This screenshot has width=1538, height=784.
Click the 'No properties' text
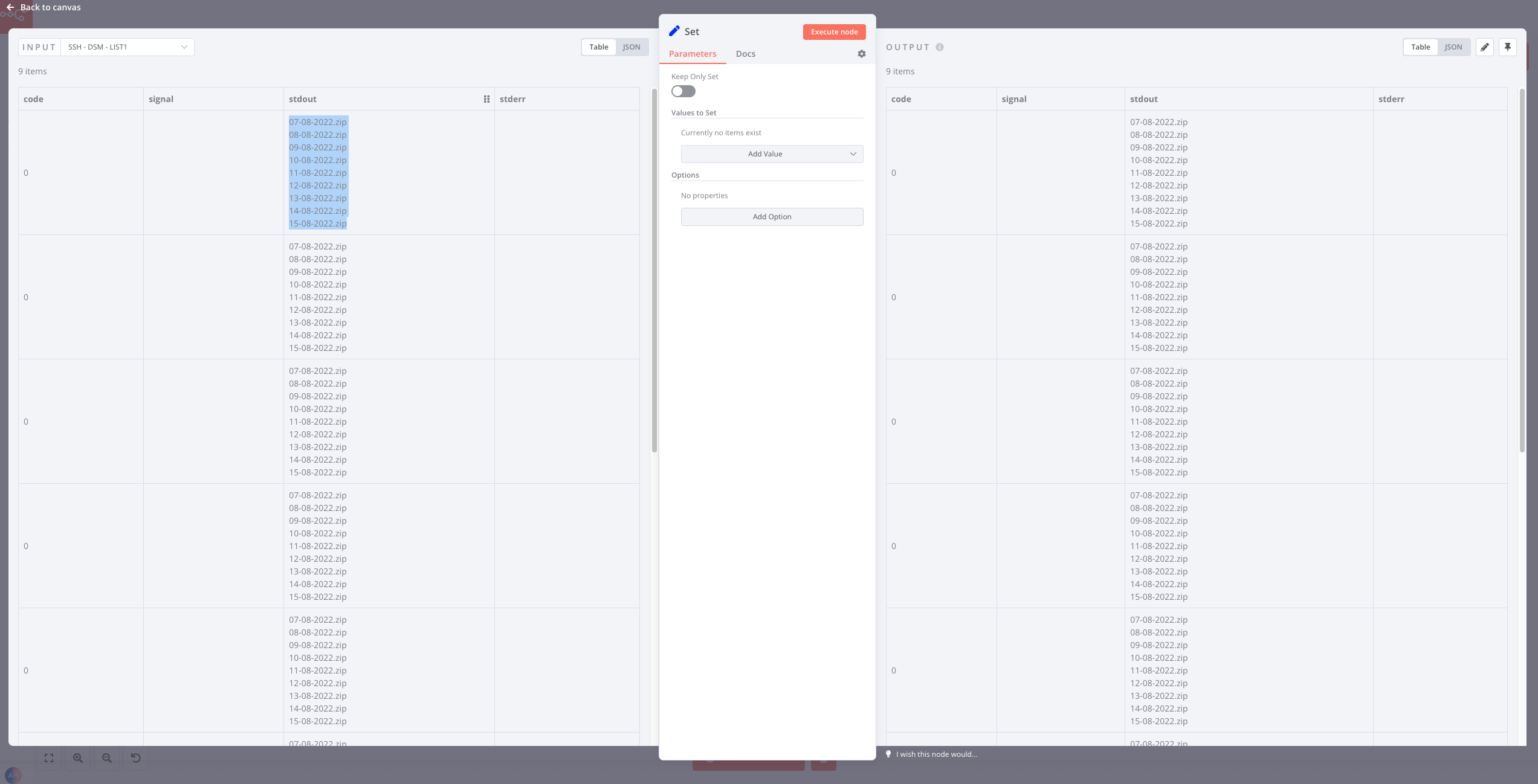pos(704,196)
